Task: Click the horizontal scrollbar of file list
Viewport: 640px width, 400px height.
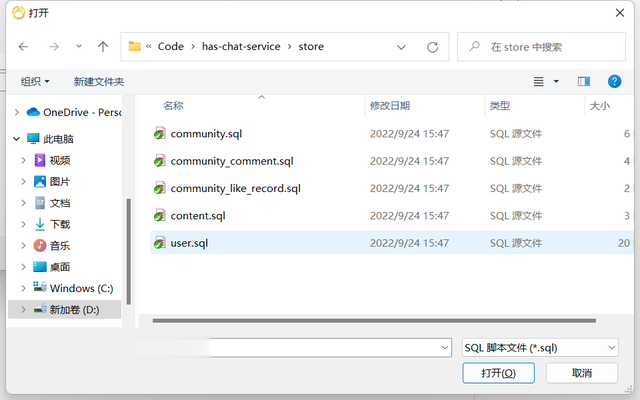Action: click(x=374, y=321)
